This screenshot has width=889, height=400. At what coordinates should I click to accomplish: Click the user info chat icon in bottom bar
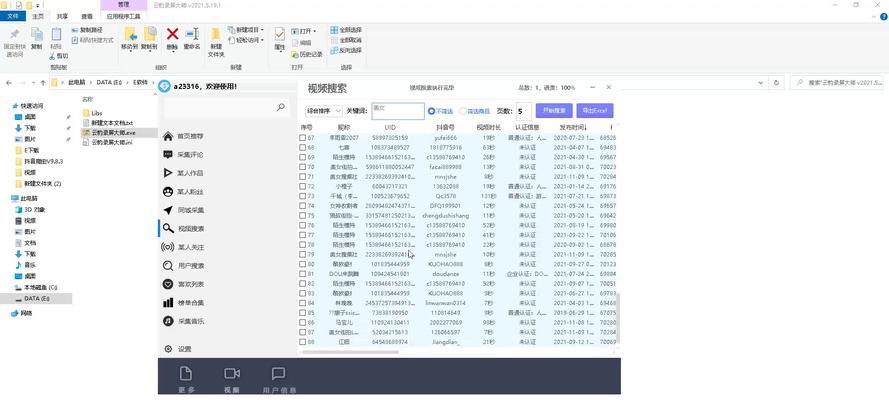click(x=278, y=373)
